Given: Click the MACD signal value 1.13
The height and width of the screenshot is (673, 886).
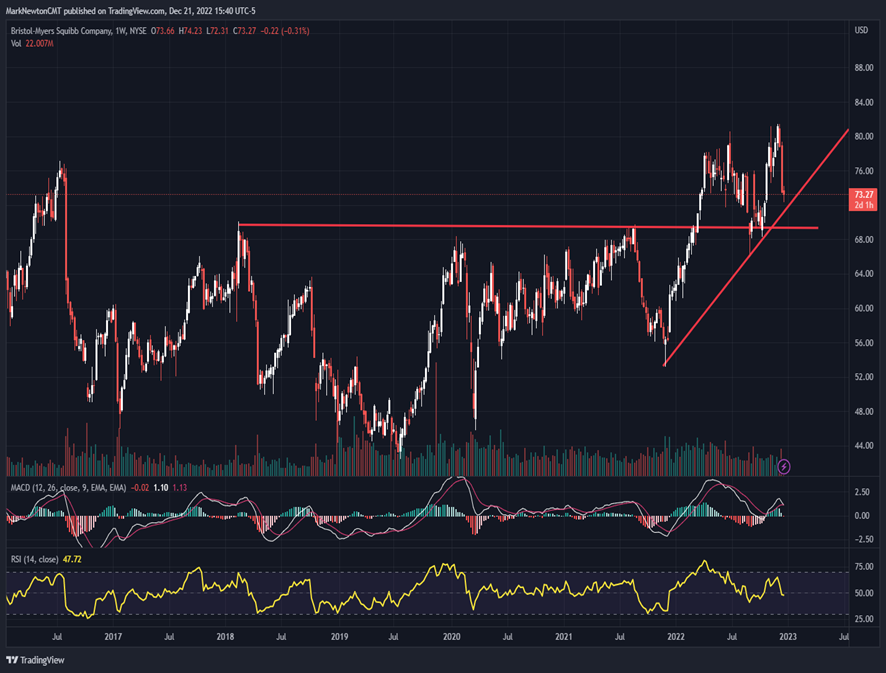Looking at the screenshot, I should click(x=180, y=488).
